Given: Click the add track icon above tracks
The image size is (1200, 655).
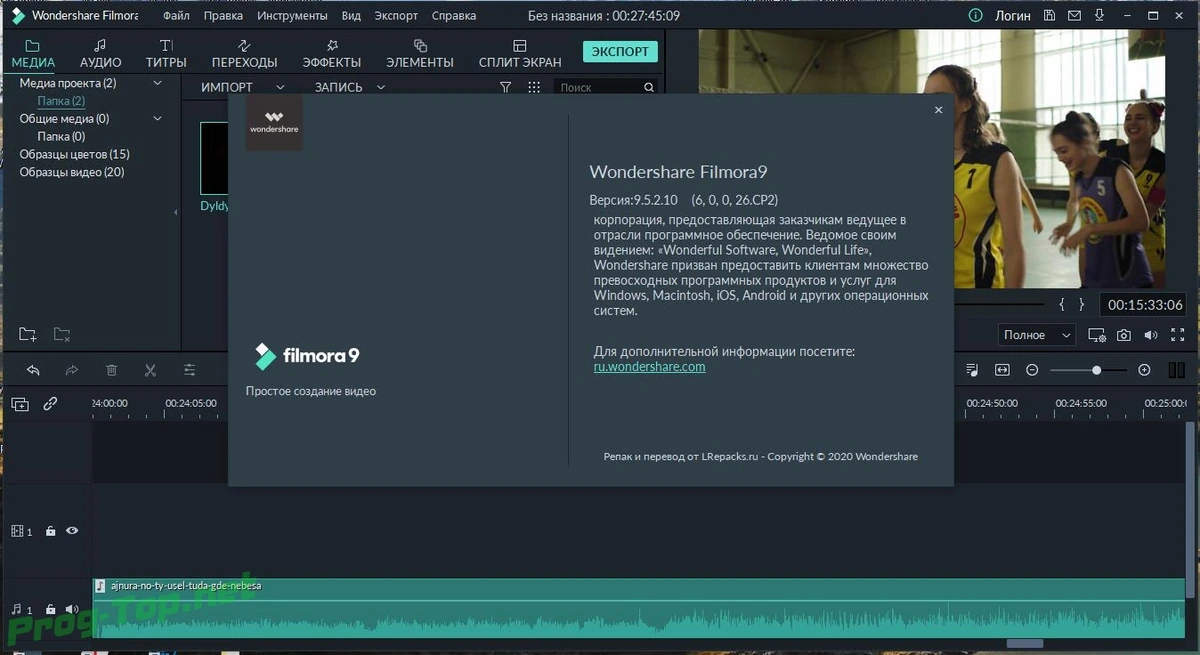Looking at the screenshot, I should click(20, 404).
